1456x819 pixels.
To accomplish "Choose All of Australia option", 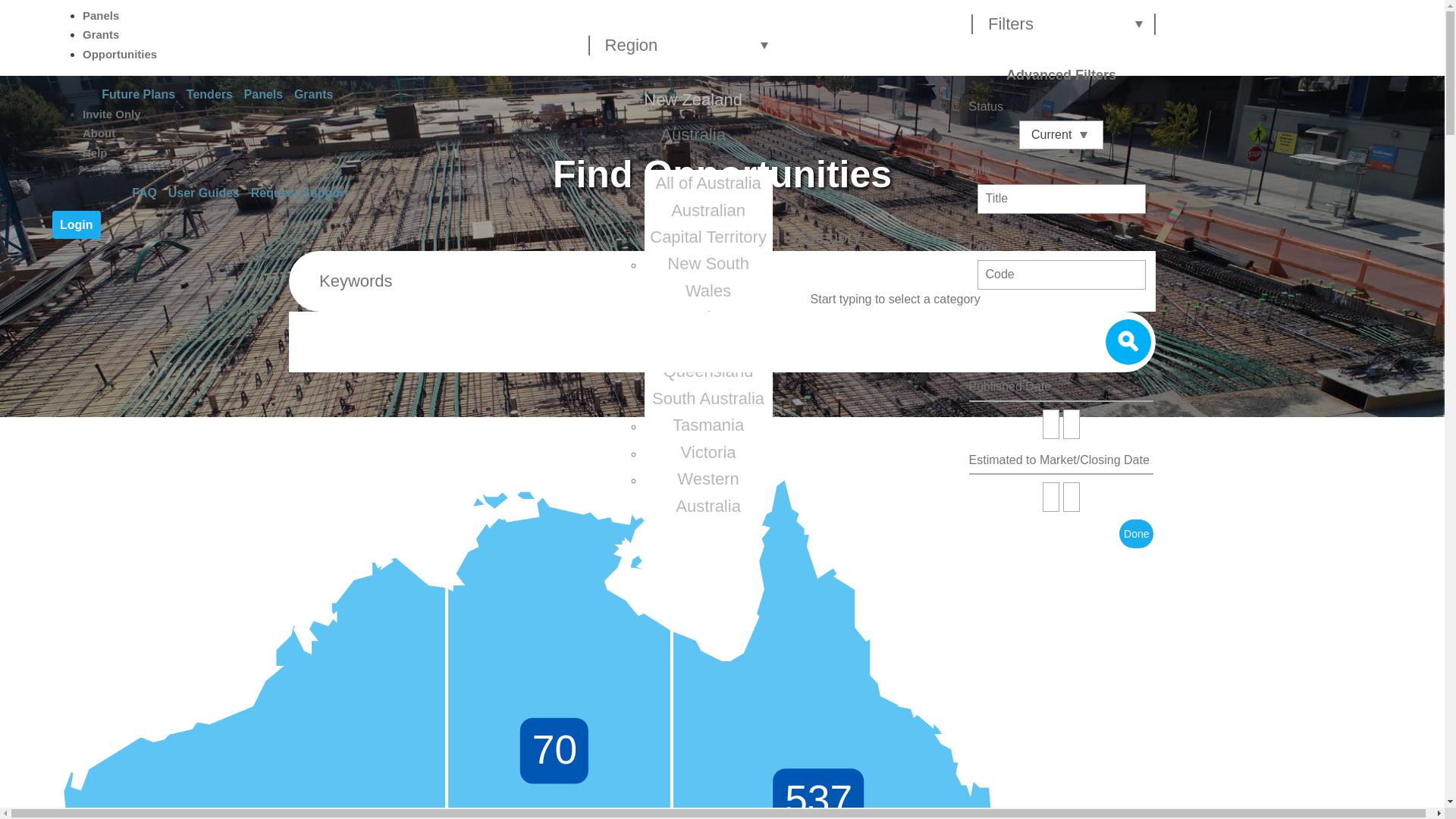I will click(x=708, y=184).
